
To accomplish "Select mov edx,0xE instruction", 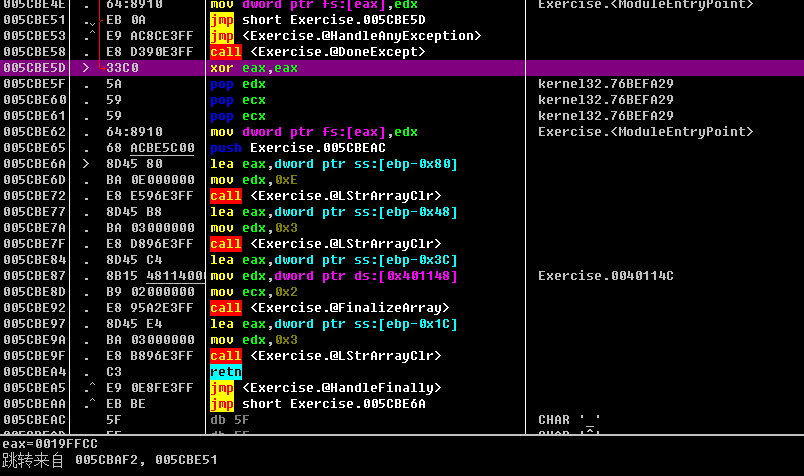I will click(x=254, y=180).
